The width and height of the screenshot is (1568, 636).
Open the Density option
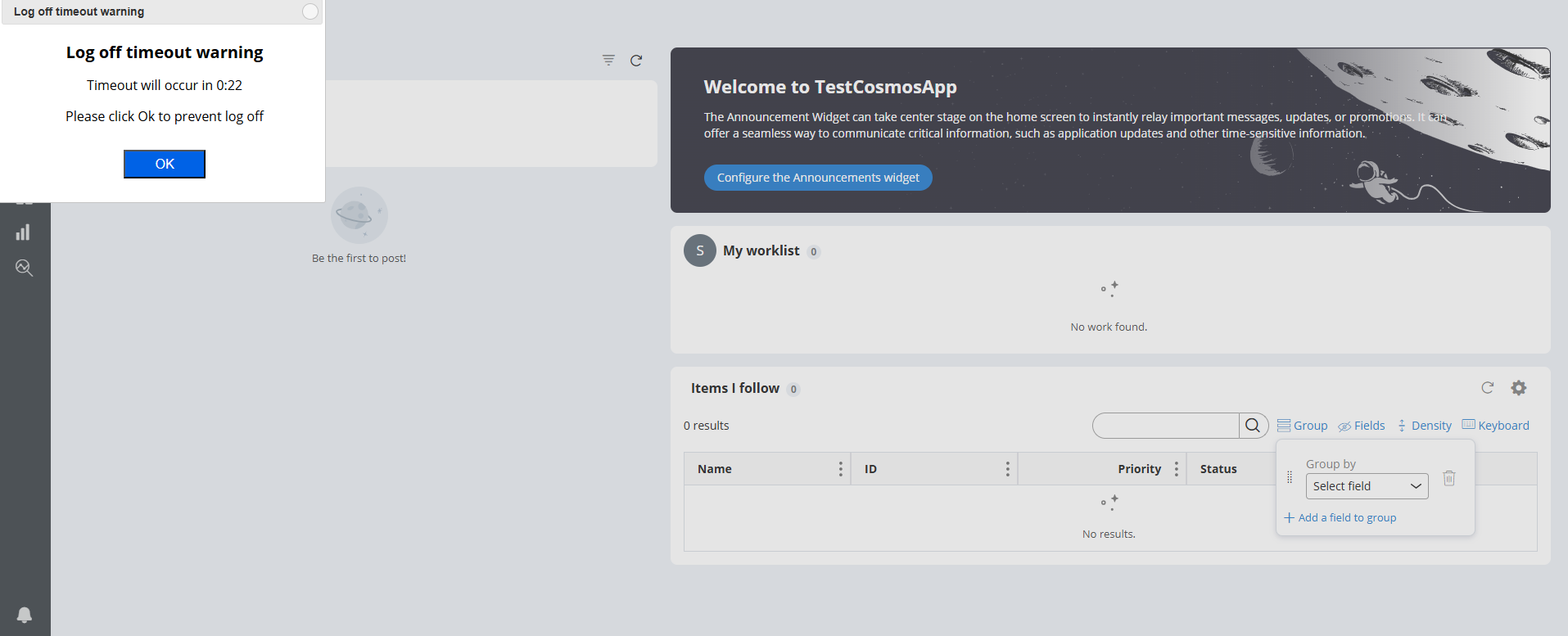[x=1424, y=426]
